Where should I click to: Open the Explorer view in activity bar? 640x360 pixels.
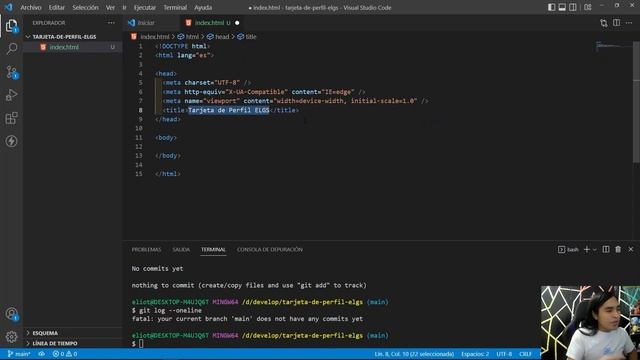[x=11, y=26]
